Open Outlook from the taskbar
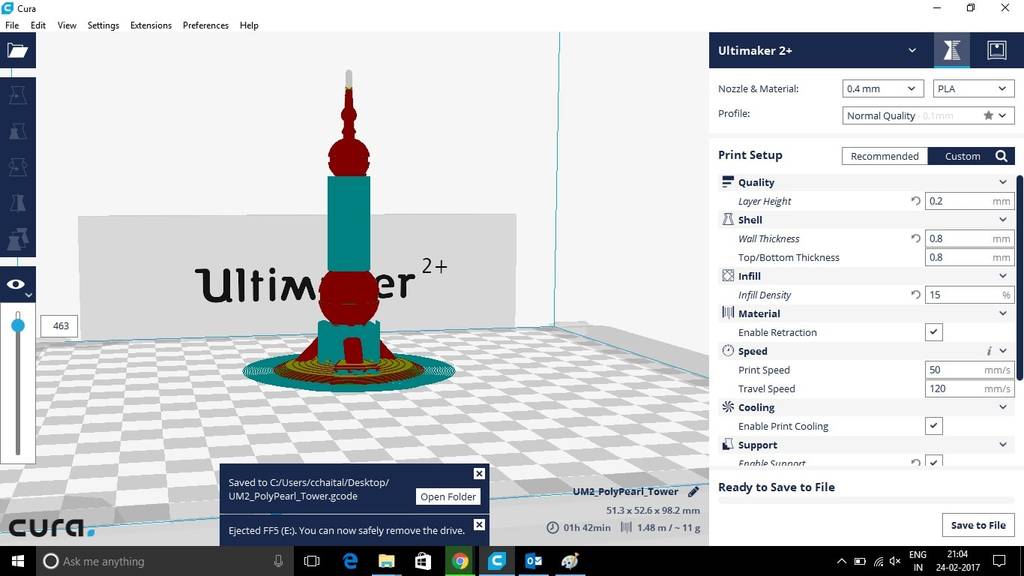 point(533,561)
